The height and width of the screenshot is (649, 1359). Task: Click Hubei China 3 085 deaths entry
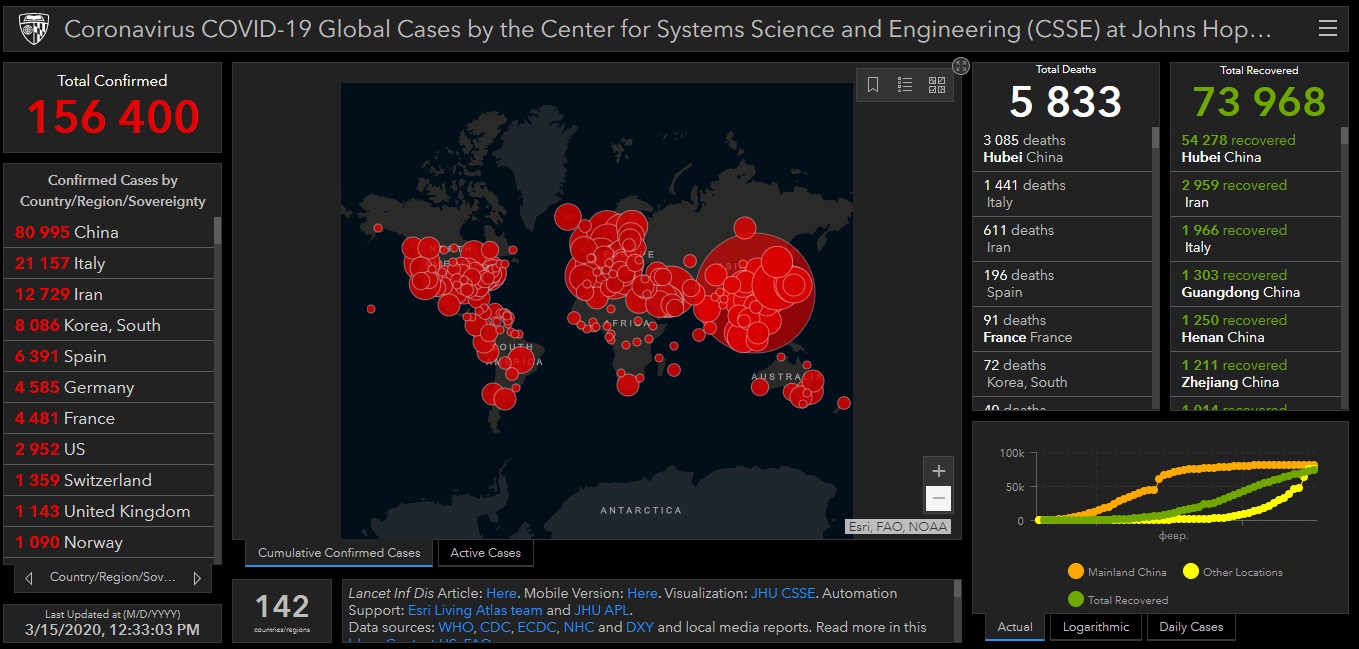(1062, 149)
